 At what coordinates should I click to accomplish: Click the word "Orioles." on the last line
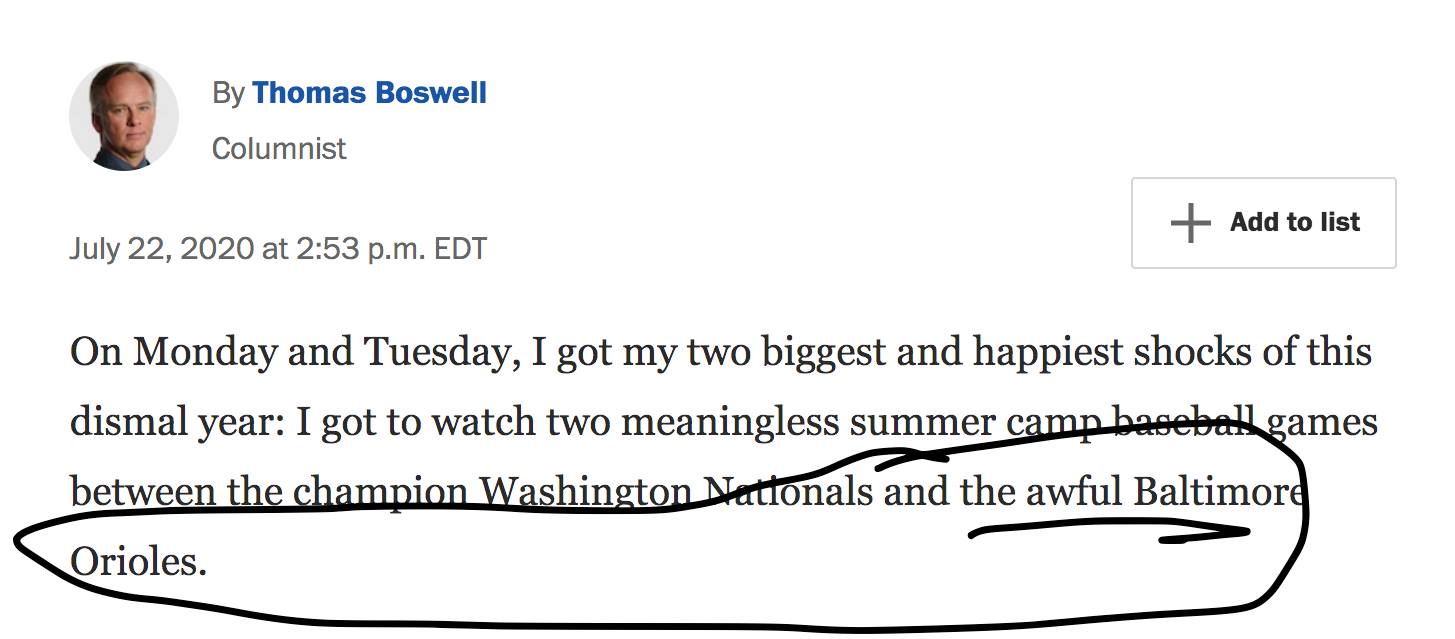click(x=138, y=562)
